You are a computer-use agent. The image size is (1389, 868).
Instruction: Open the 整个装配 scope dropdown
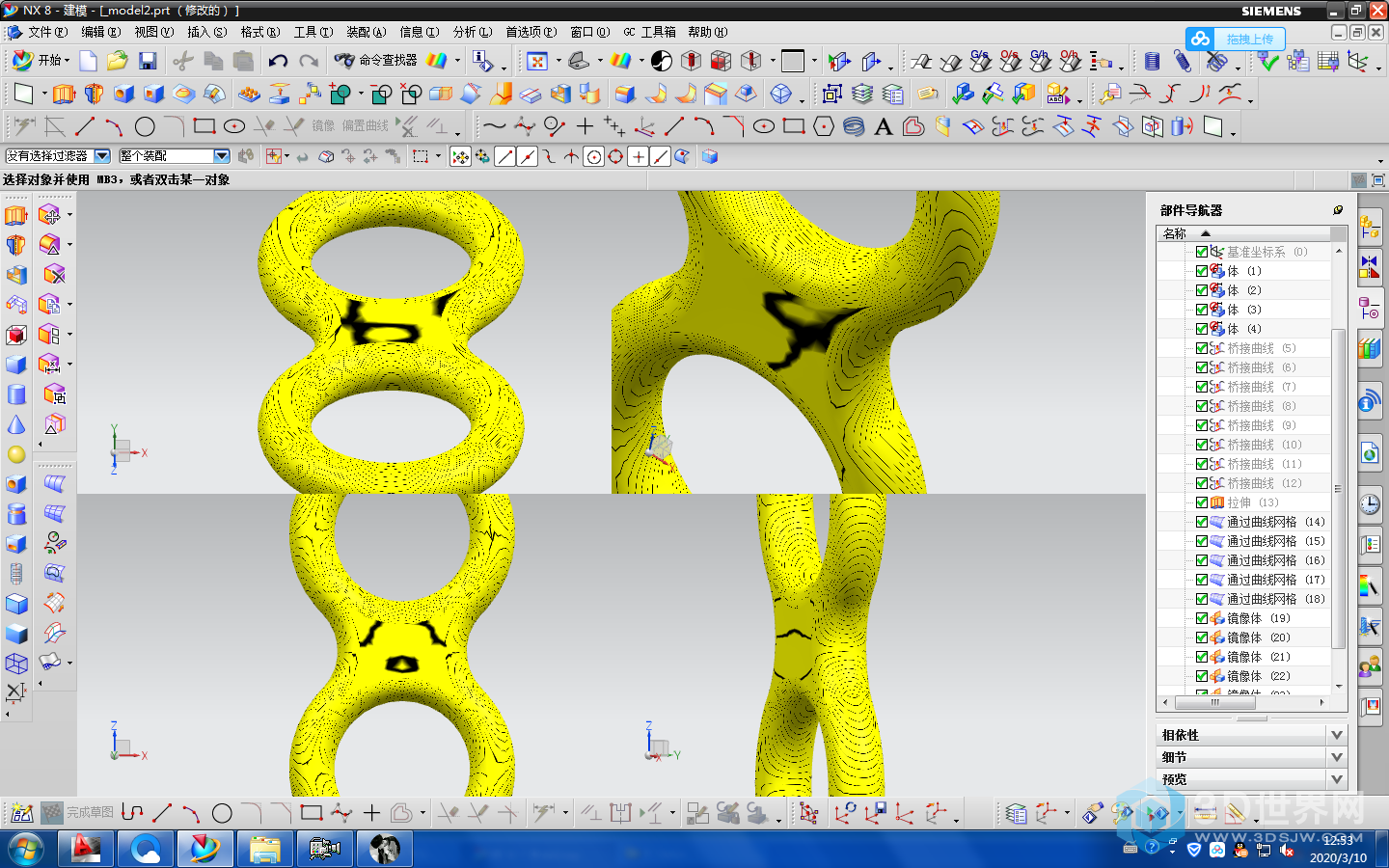[222, 155]
